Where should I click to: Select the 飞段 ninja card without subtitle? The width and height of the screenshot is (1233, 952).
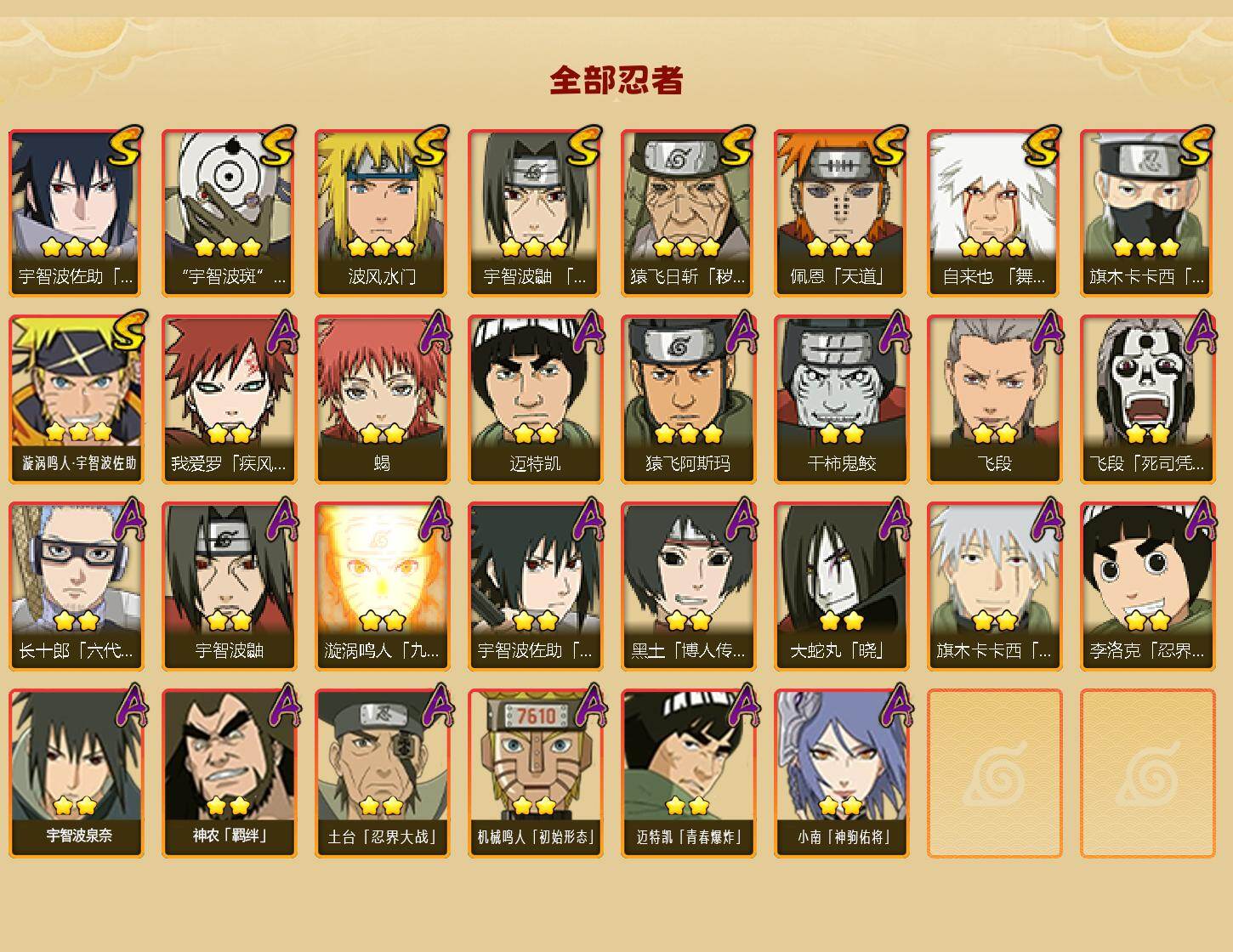(x=994, y=399)
